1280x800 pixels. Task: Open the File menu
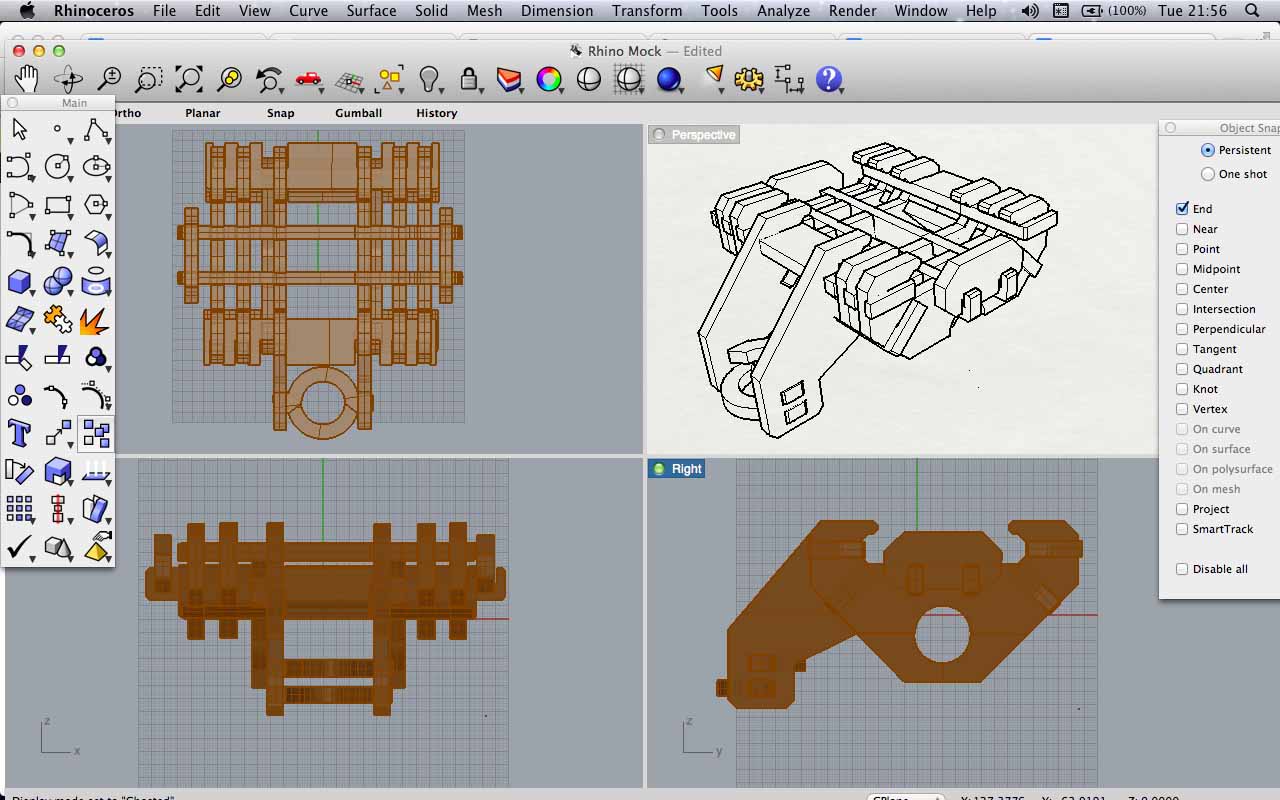[x=164, y=11]
